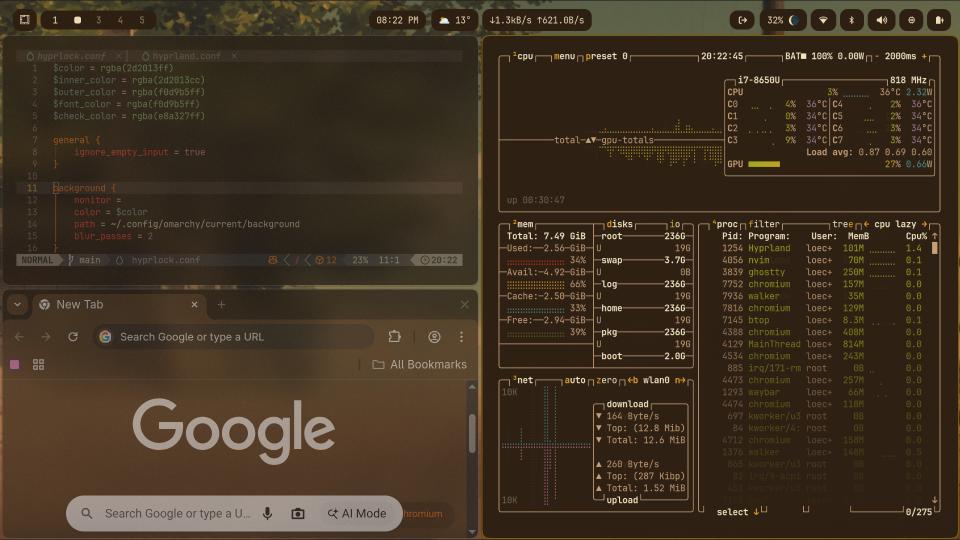Start a voice search with the microphone icon
This screenshot has width=960, height=540.
(x=267, y=513)
